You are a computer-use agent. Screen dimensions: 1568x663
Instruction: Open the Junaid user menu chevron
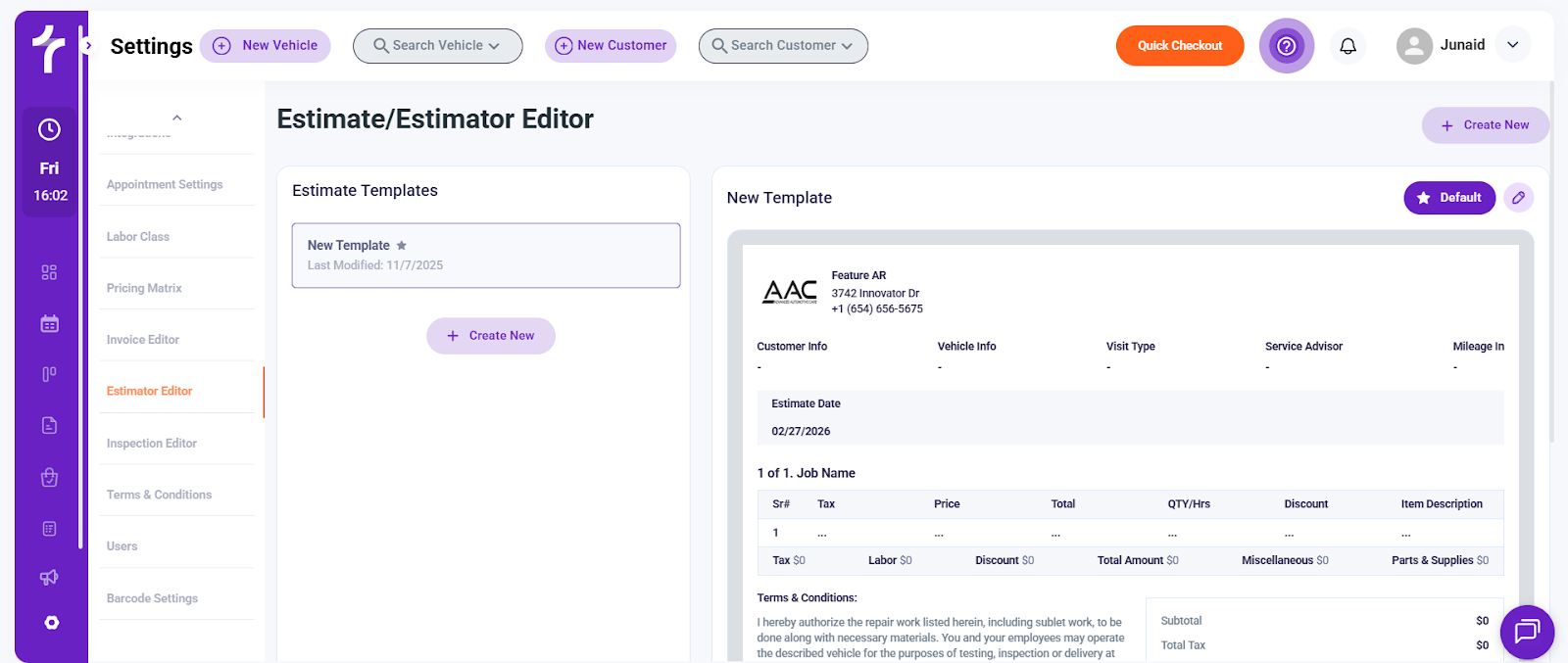coord(1512,45)
